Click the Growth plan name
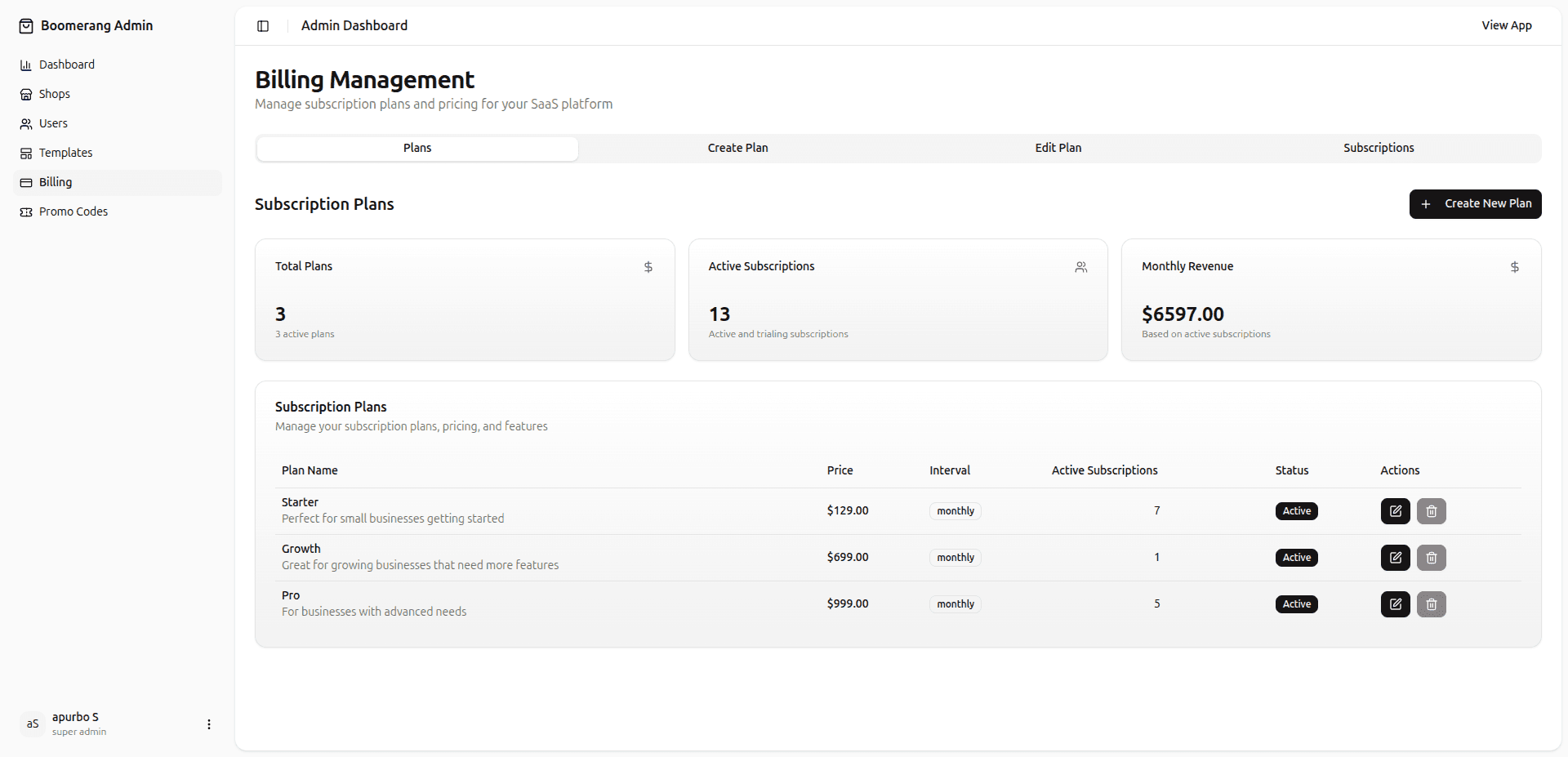 [301, 550]
